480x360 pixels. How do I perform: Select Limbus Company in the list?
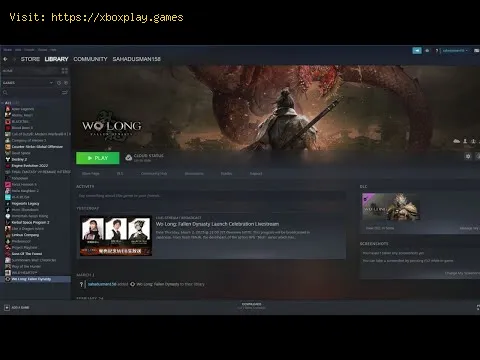(x=25, y=235)
